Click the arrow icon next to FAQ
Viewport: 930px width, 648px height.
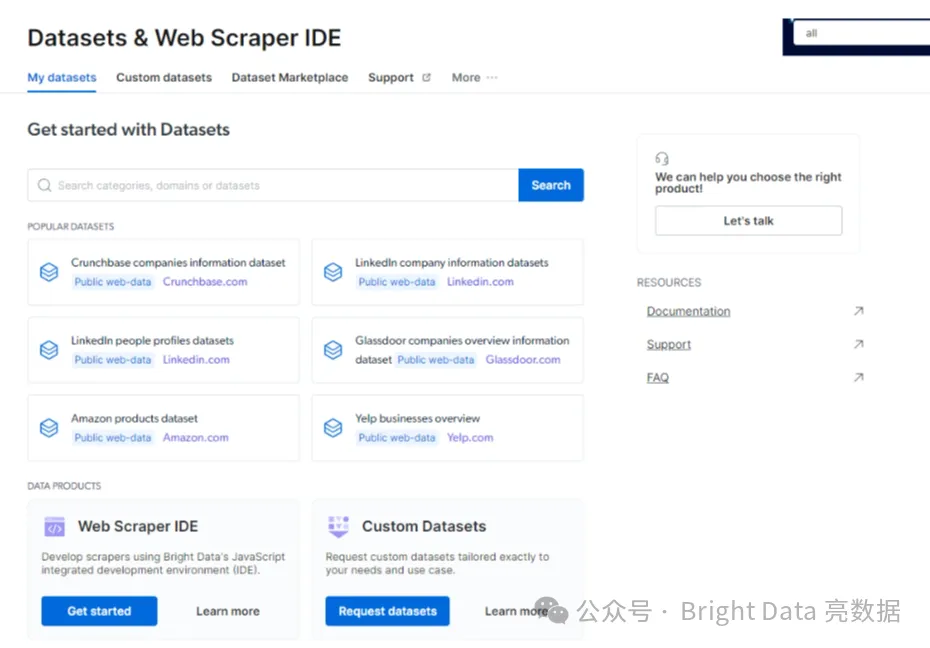[857, 378]
